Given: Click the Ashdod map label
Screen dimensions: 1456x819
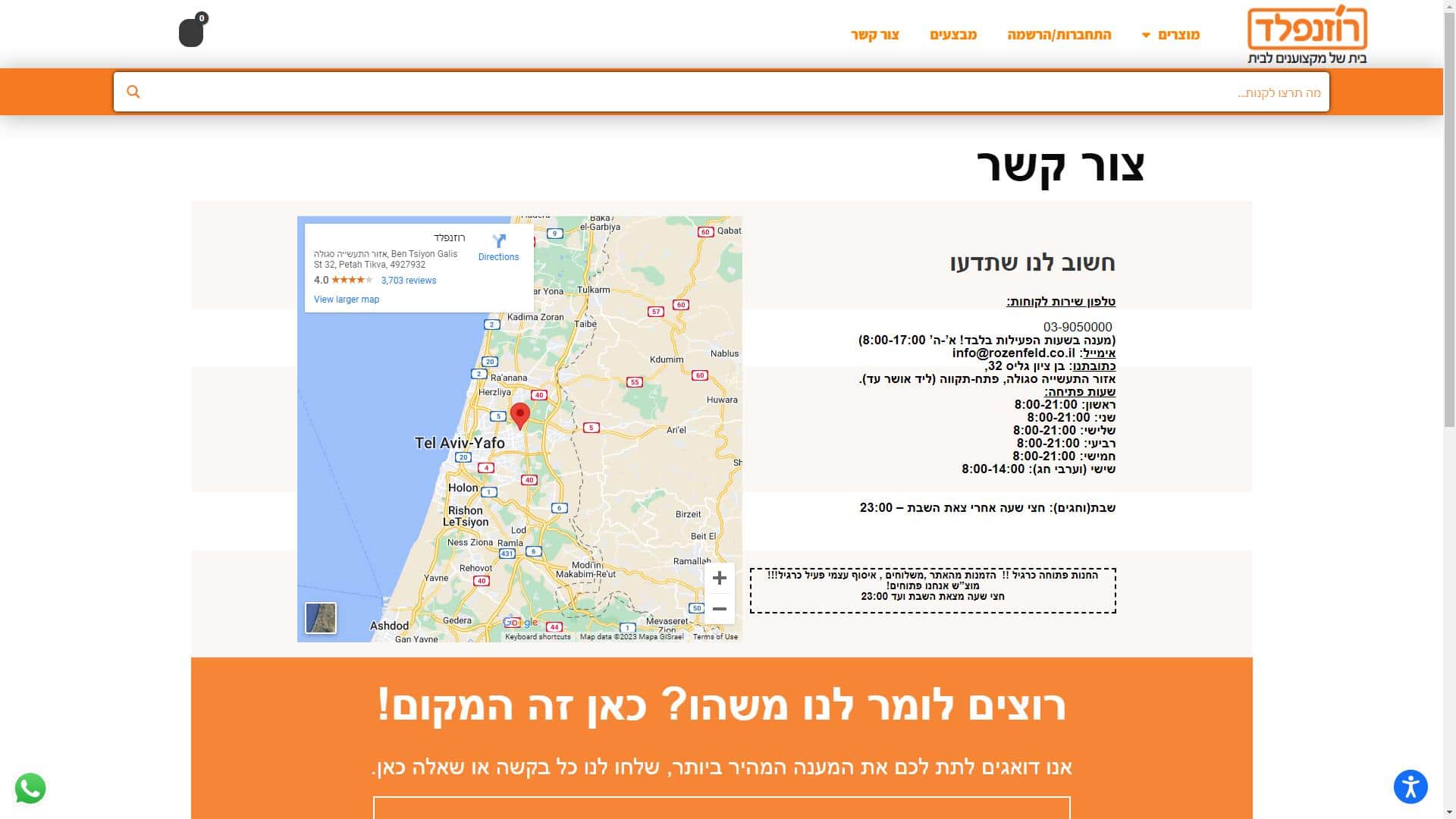Looking at the screenshot, I should [x=389, y=626].
